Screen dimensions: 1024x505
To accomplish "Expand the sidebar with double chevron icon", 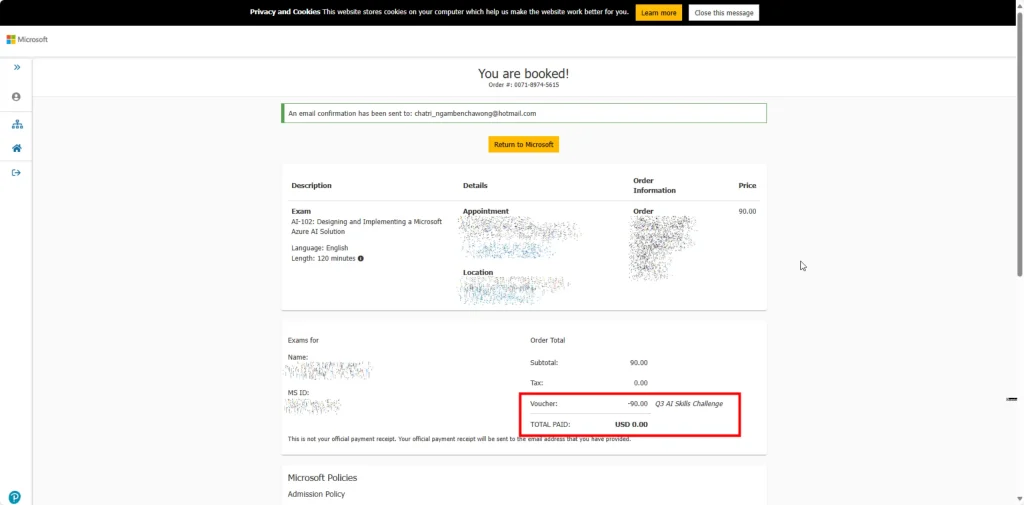I will (x=17, y=67).
